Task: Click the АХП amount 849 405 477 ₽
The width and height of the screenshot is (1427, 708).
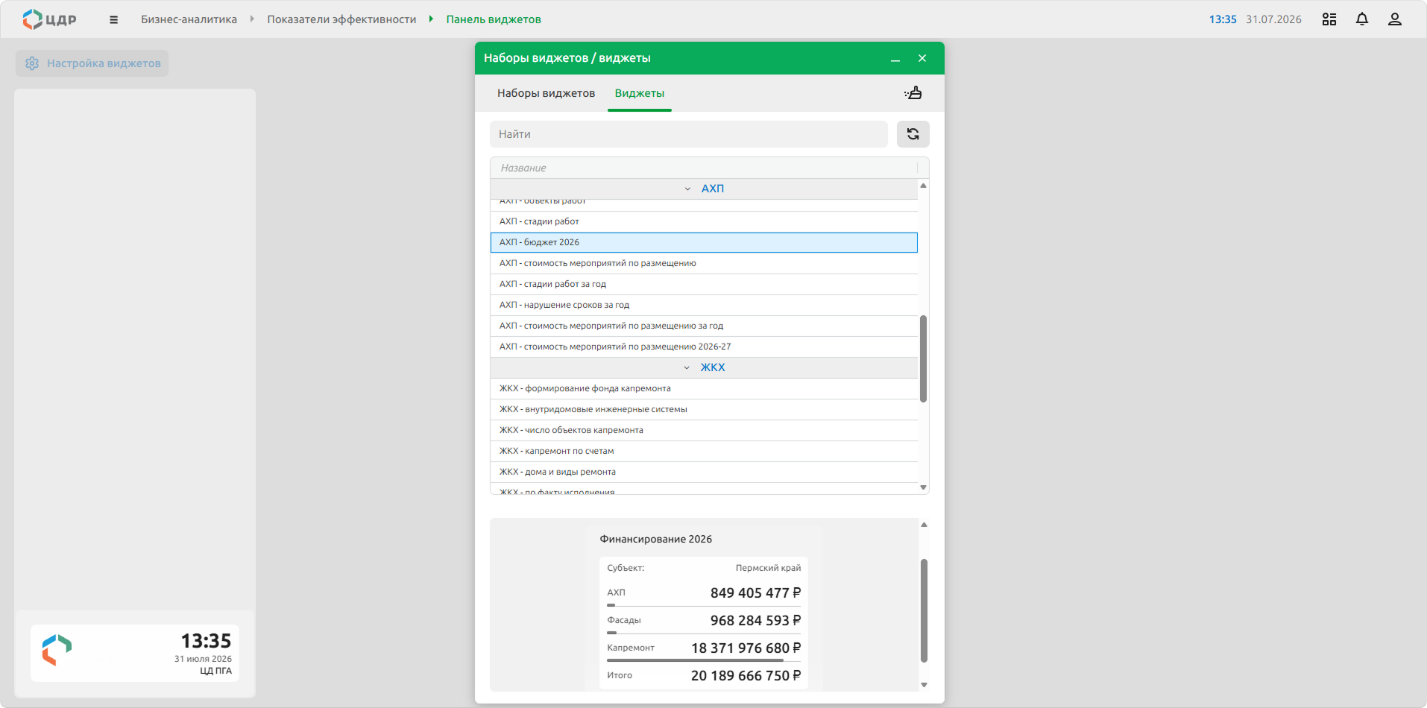Action: tap(756, 593)
